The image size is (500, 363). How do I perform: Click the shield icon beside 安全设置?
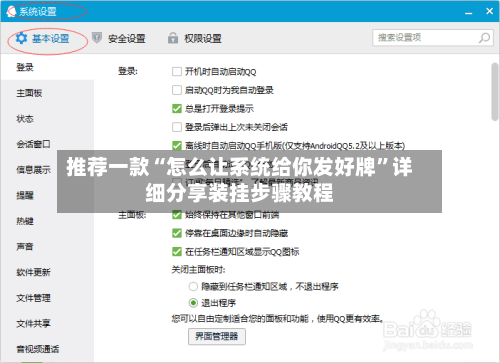pos(97,38)
